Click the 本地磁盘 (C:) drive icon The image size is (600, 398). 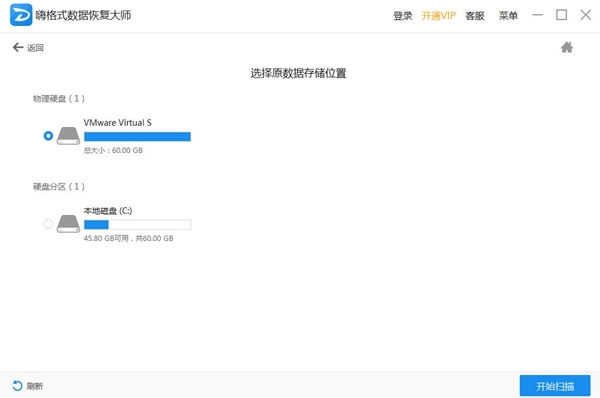point(68,224)
